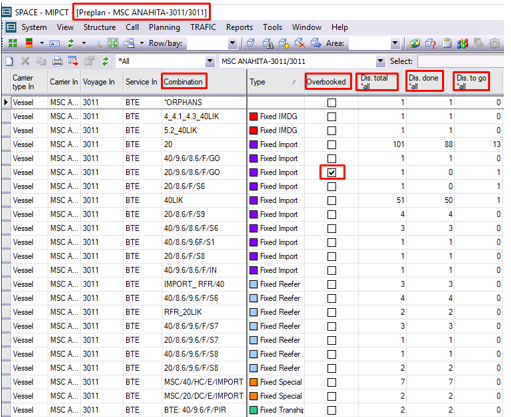Click the green grid layout icon beside magnifier

(x=113, y=43)
